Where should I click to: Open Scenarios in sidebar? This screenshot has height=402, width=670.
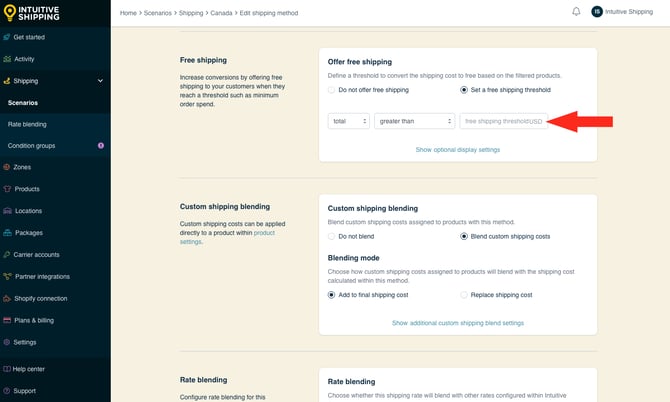pyautogui.click(x=23, y=103)
